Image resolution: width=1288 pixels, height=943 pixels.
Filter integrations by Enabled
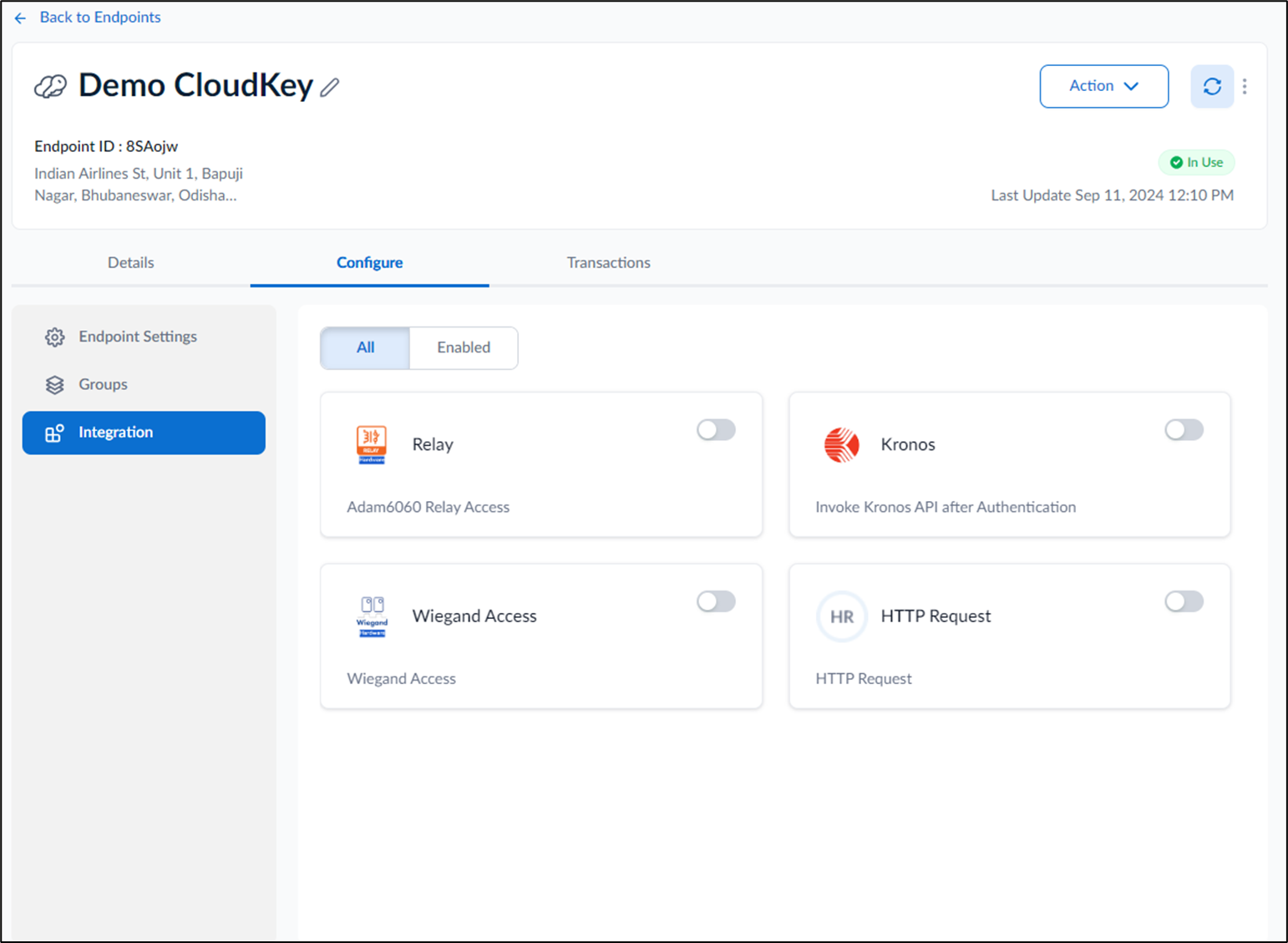[464, 347]
